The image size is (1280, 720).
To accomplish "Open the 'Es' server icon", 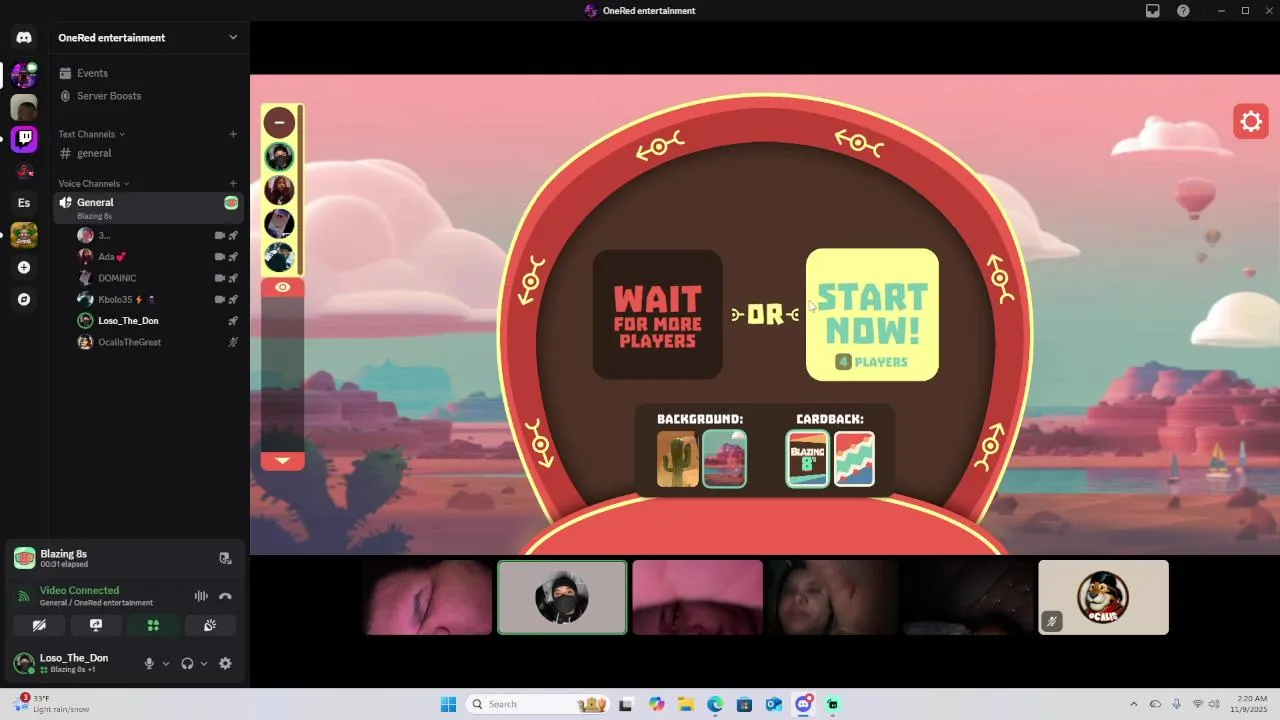I will click(x=24, y=203).
